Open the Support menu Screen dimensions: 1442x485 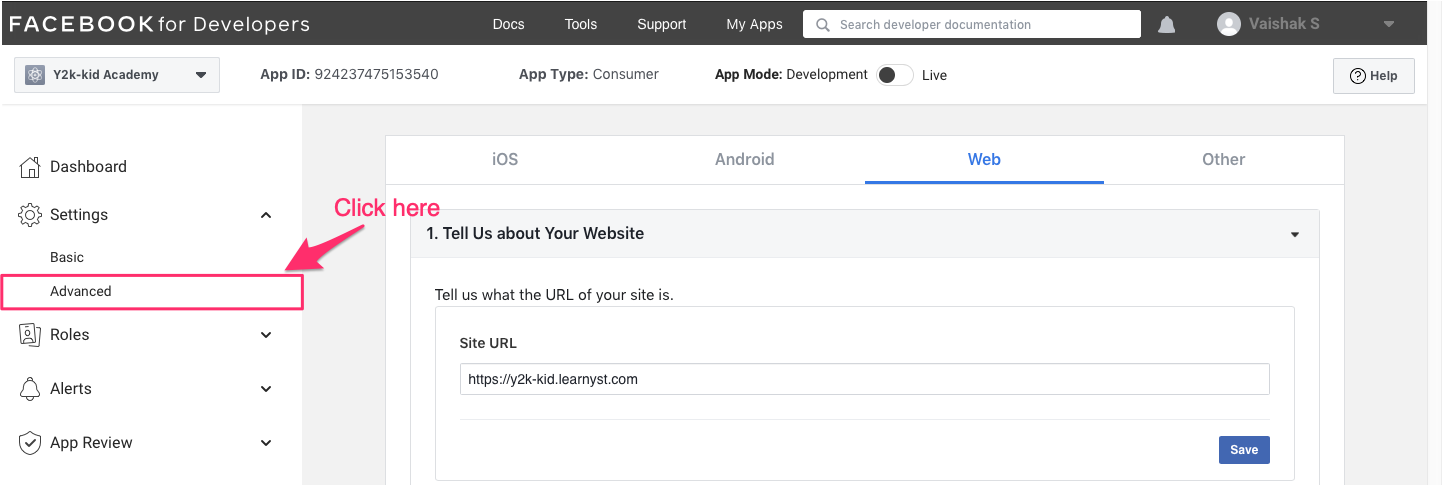point(662,24)
